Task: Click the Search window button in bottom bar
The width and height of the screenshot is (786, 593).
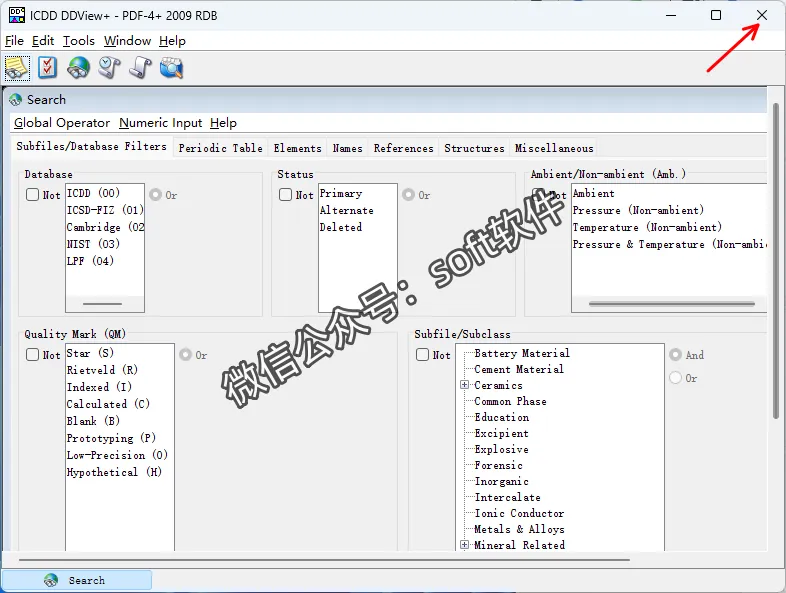Action: tap(77, 580)
